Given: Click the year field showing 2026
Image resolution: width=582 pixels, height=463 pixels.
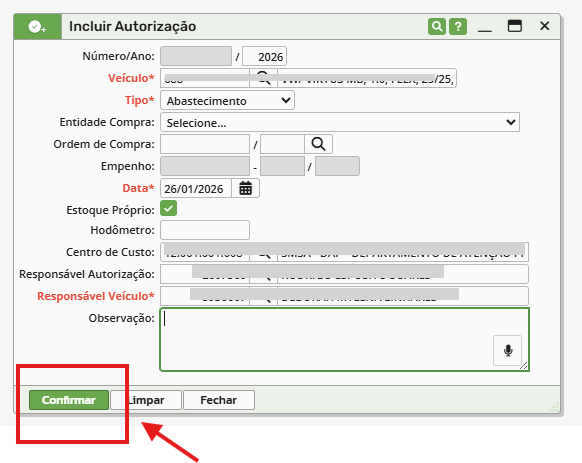Looking at the screenshot, I should click(x=264, y=56).
